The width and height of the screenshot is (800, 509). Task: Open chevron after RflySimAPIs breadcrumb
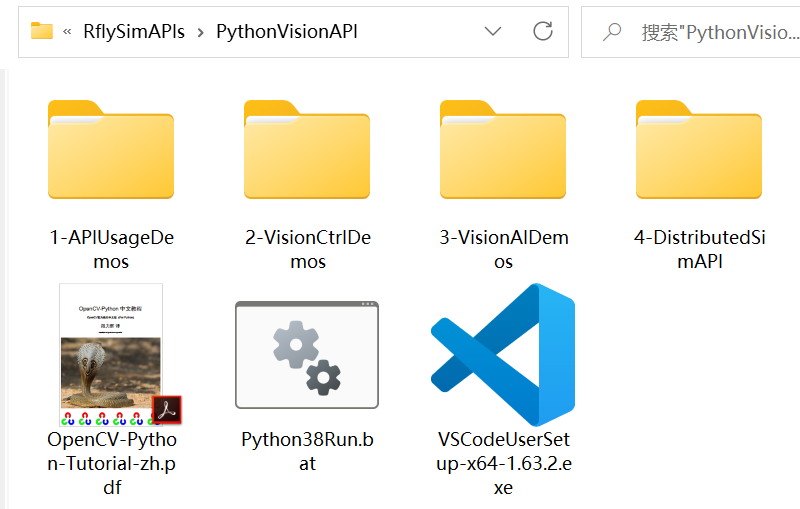[201, 33]
